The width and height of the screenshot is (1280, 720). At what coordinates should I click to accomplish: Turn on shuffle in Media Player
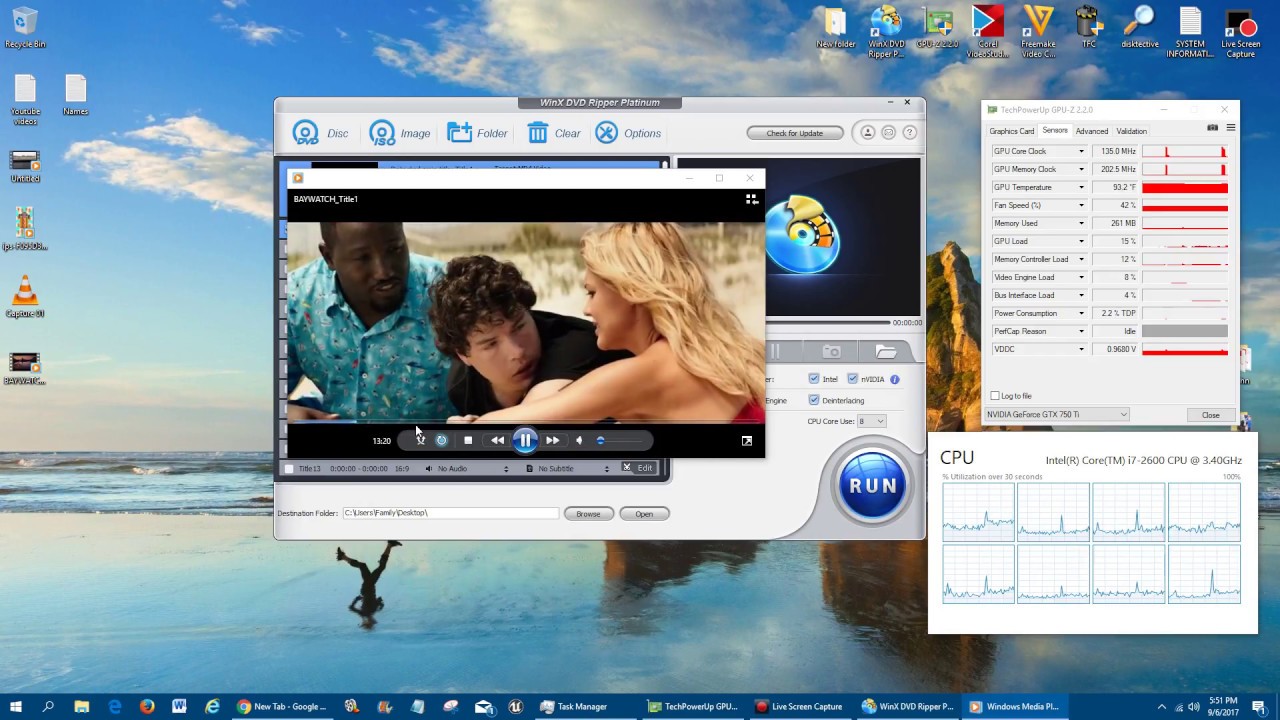point(420,440)
